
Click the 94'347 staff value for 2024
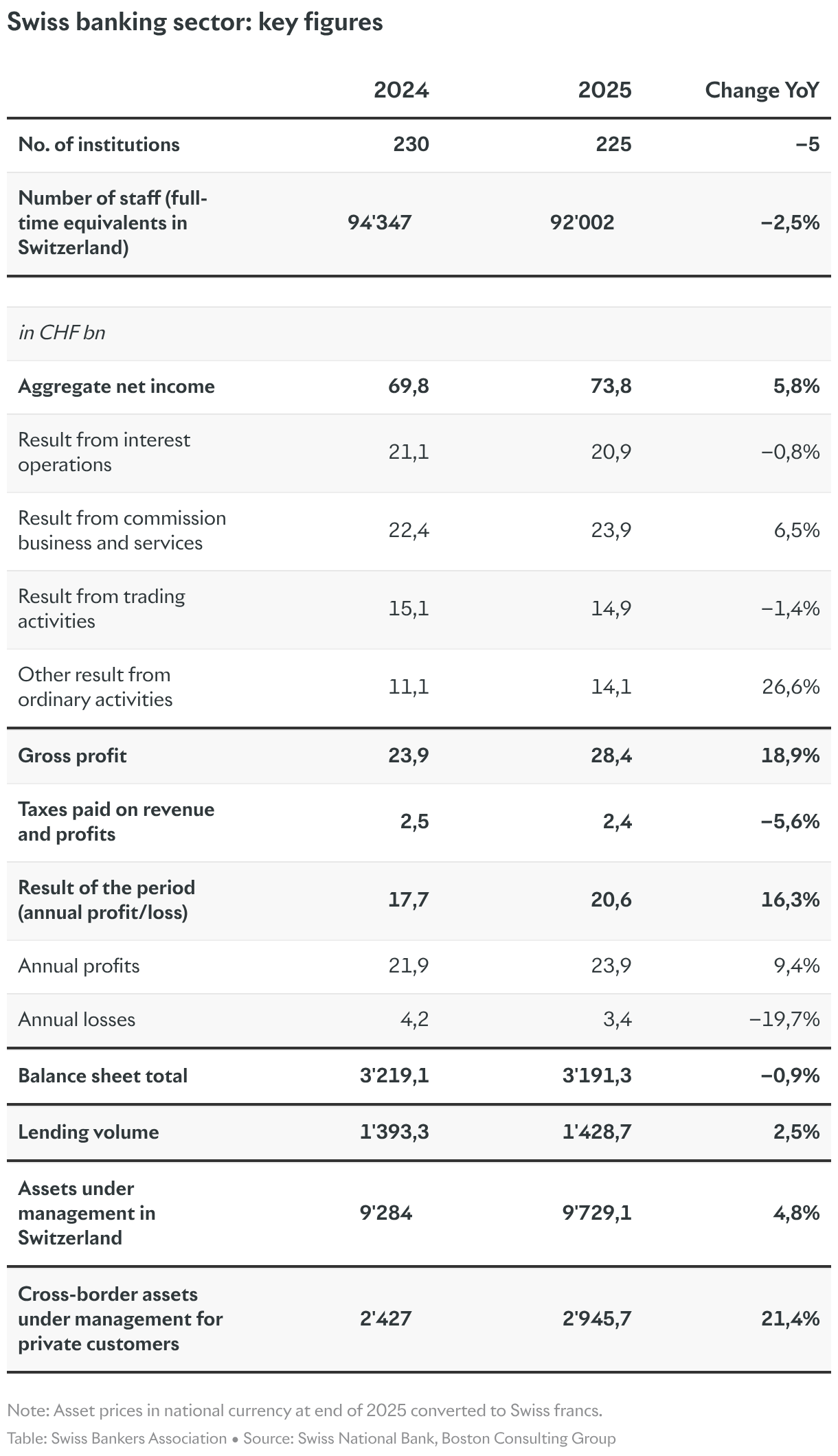(x=380, y=223)
